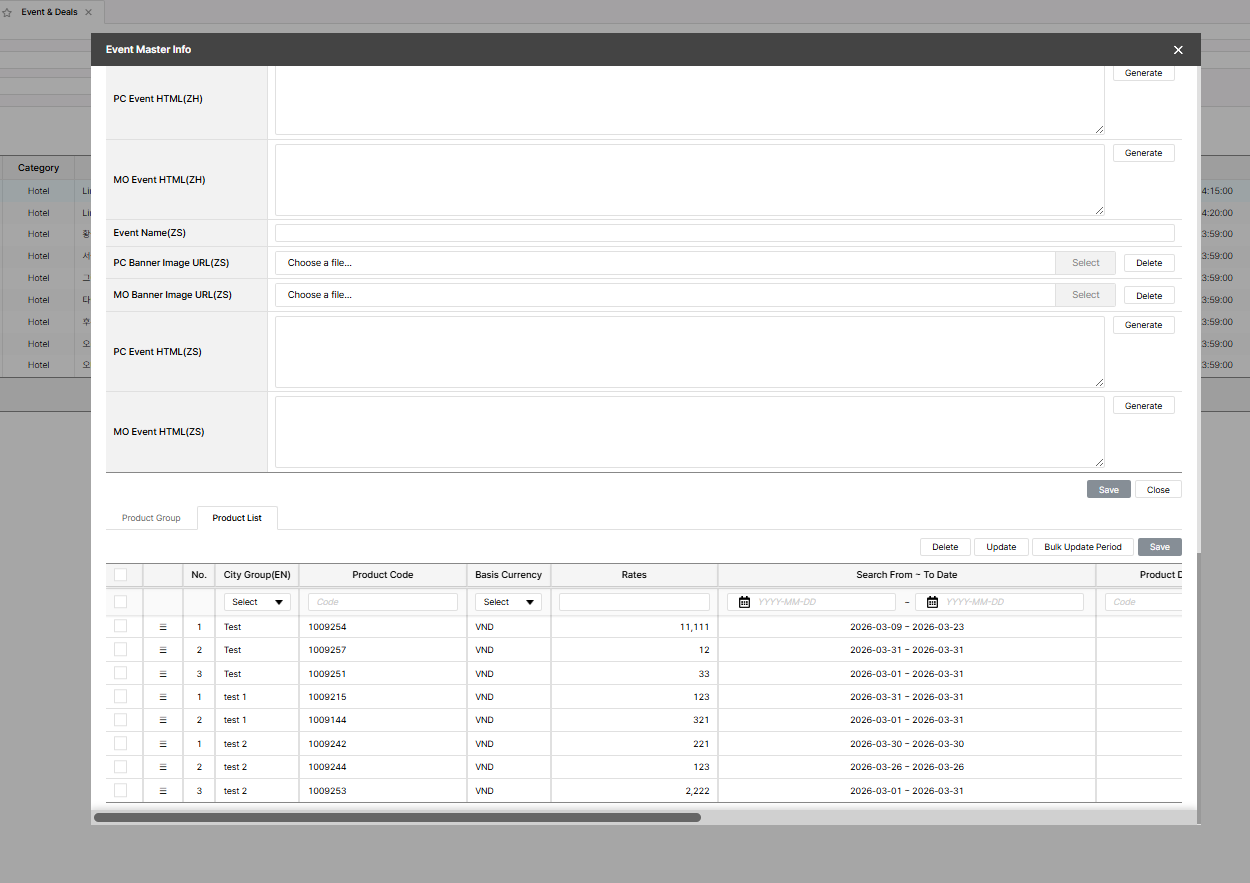Image resolution: width=1250 pixels, height=883 pixels.
Task: Click the drag handle icon for product 1009215
Action: click(163, 697)
